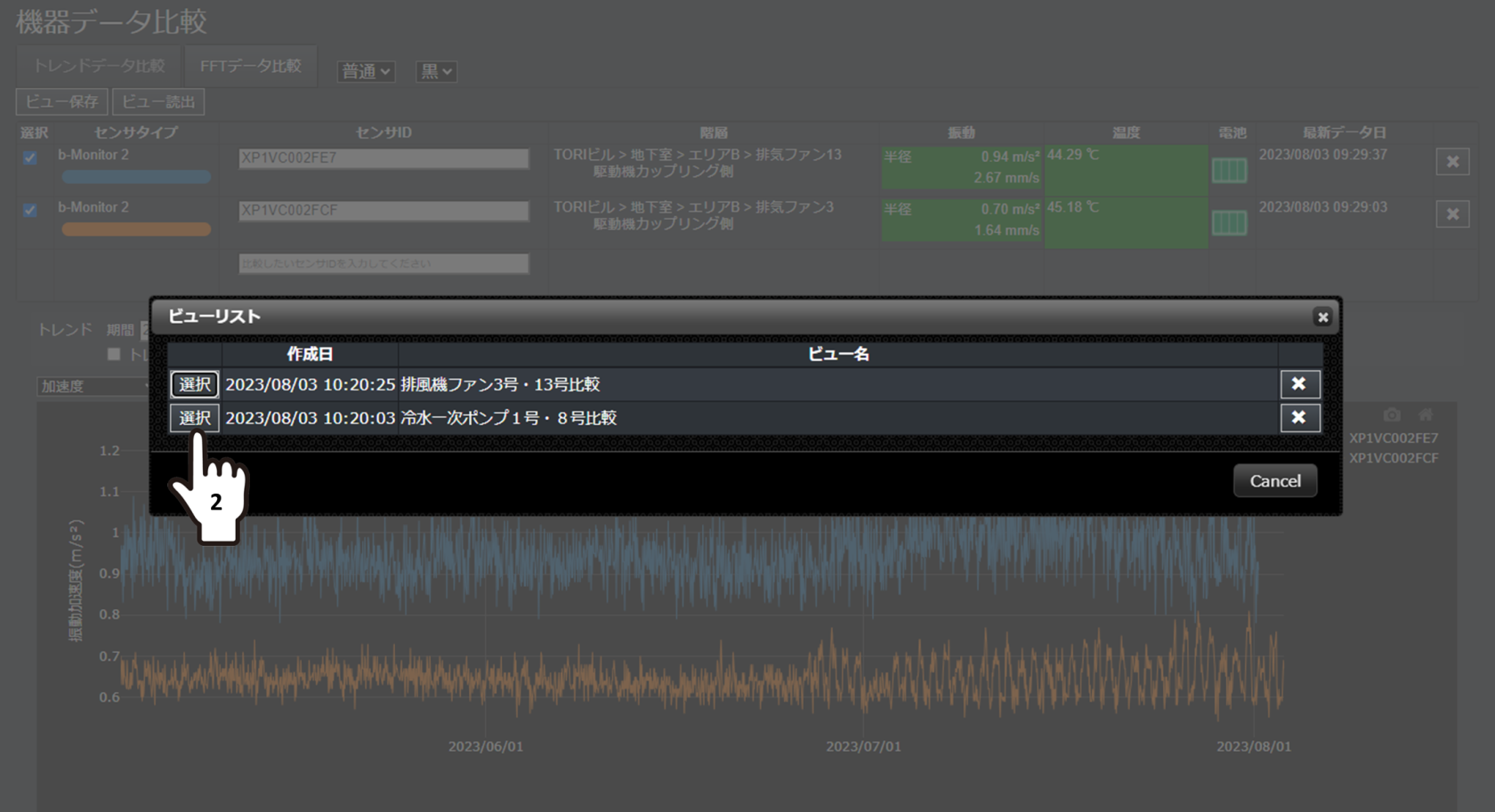Open the トレンドデータ比較 tab
Image resolution: width=1495 pixels, height=812 pixels.
[x=99, y=67]
